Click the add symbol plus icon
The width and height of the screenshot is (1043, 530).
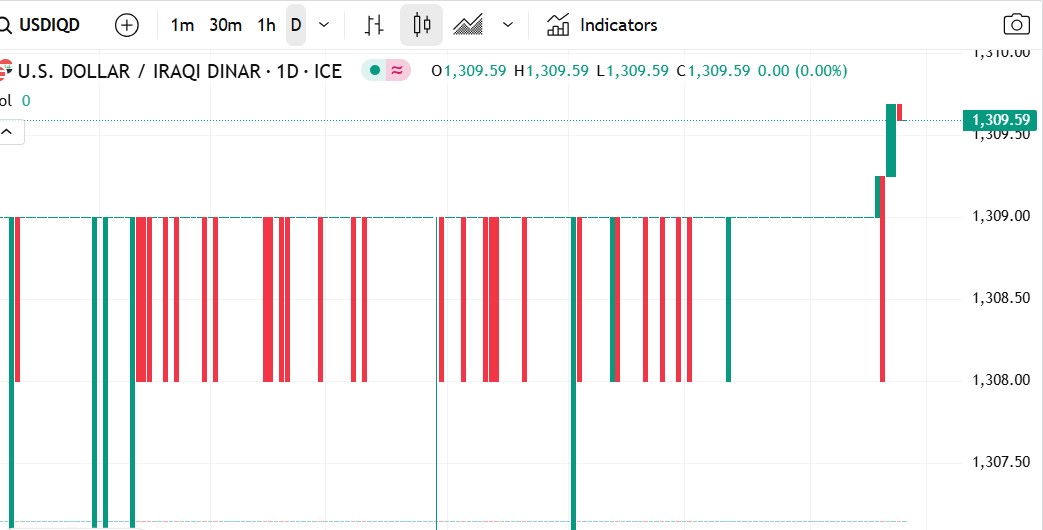pos(126,25)
